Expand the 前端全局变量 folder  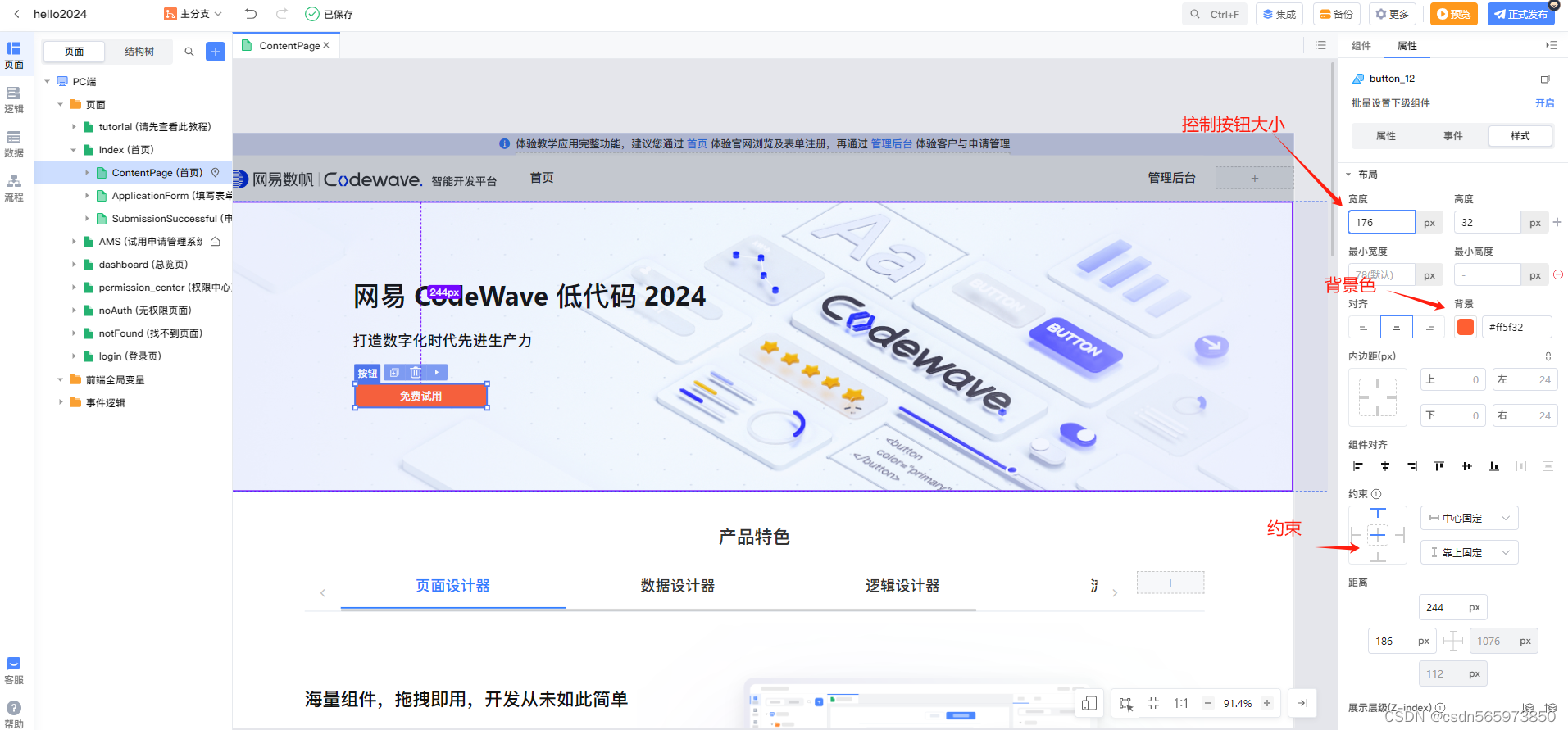(61, 380)
